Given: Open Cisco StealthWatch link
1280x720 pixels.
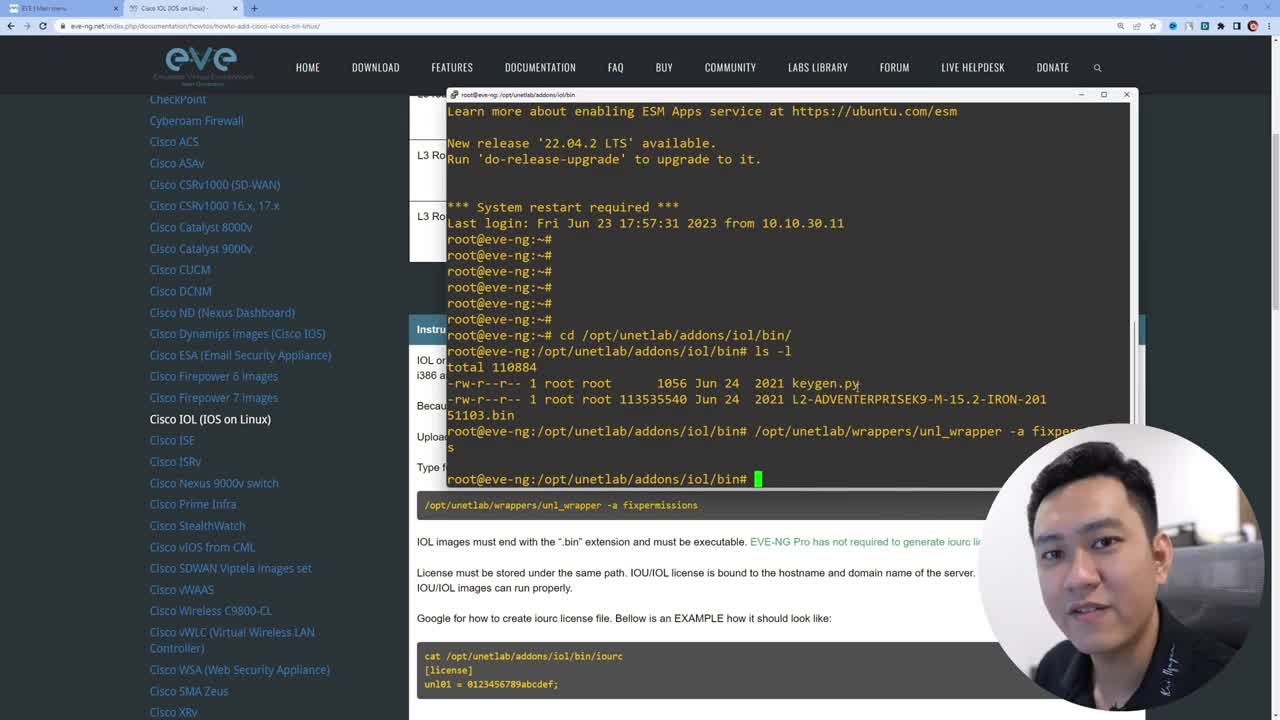Looking at the screenshot, I should point(197,526).
